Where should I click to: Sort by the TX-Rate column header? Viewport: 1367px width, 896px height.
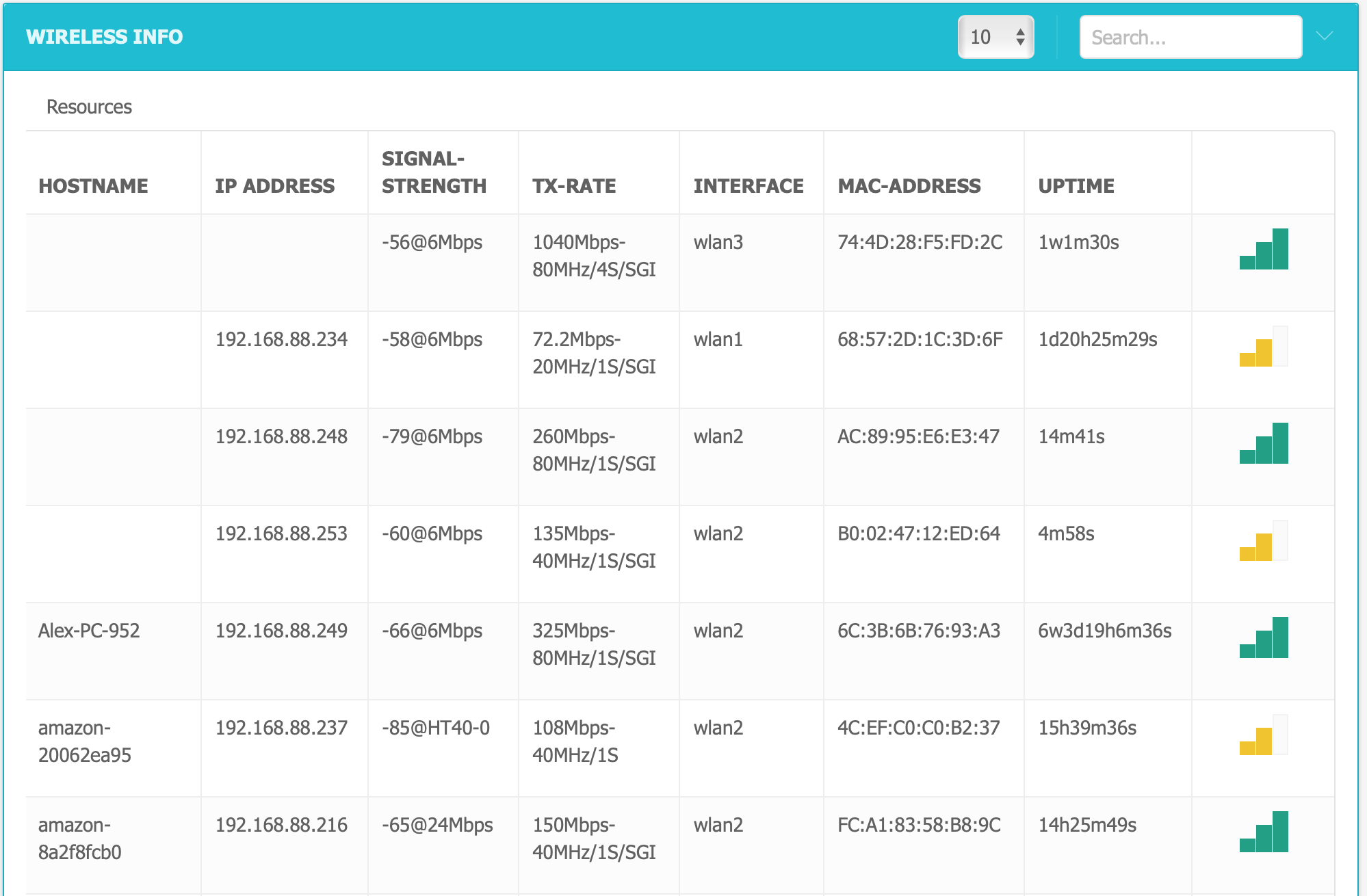(x=574, y=186)
